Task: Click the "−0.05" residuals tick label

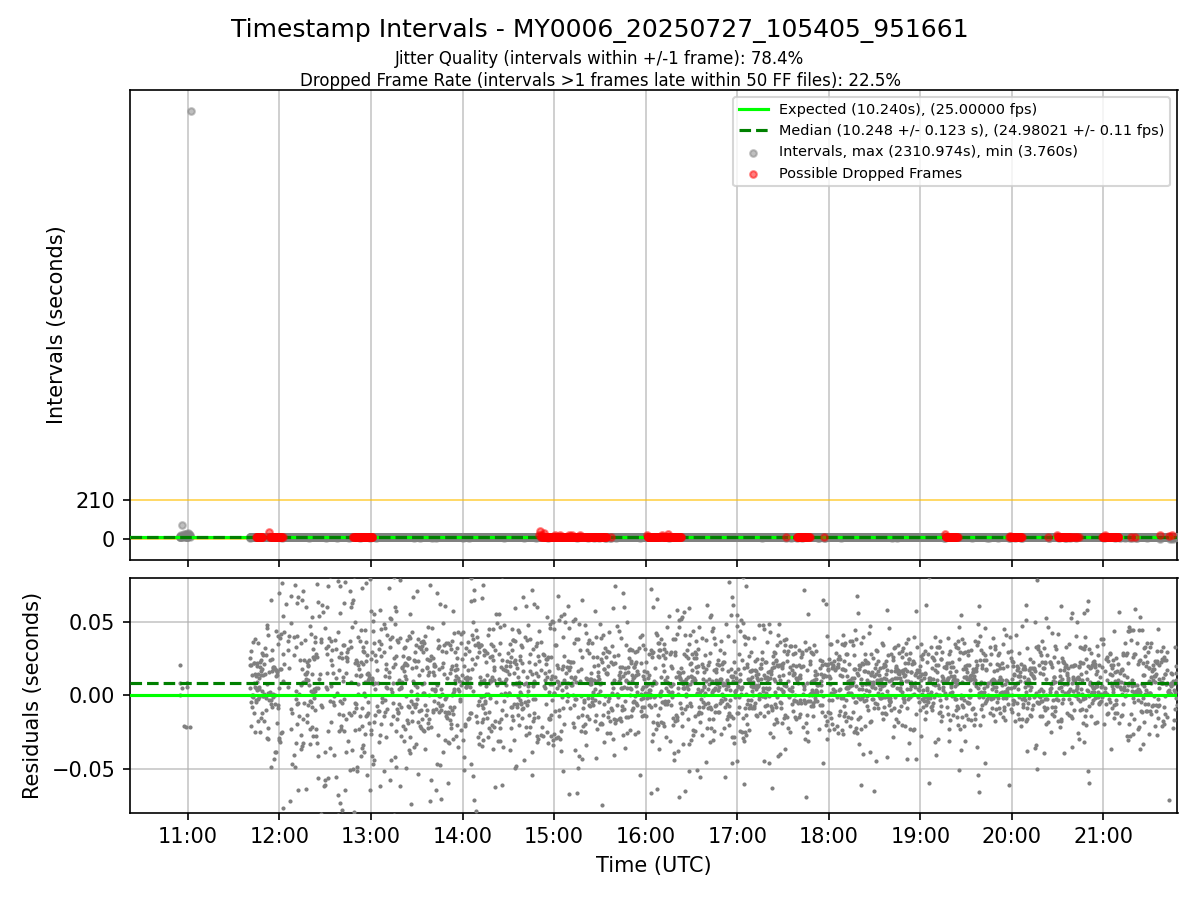Action: tap(86, 769)
